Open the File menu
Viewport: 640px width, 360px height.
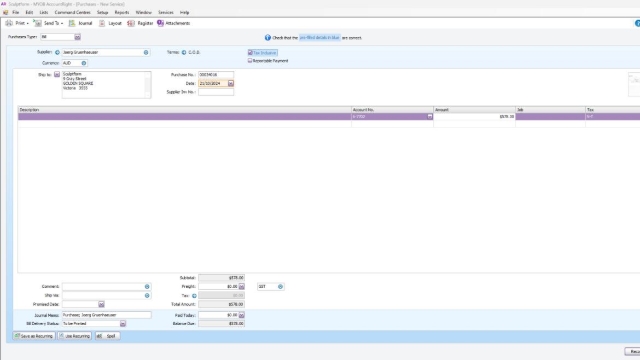point(16,13)
